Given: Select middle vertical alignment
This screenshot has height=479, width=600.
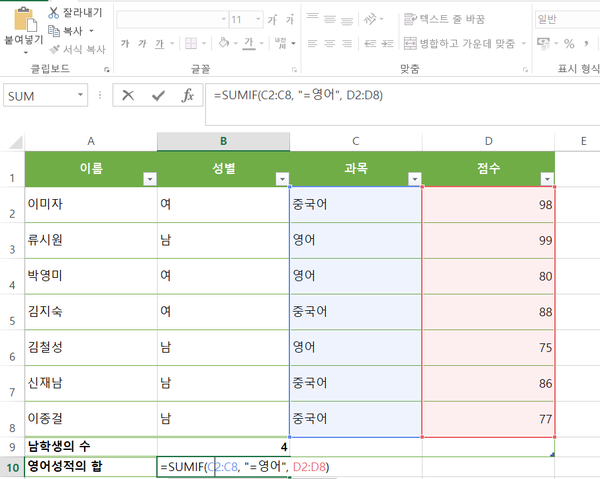Looking at the screenshot, I should click(329, 19).
